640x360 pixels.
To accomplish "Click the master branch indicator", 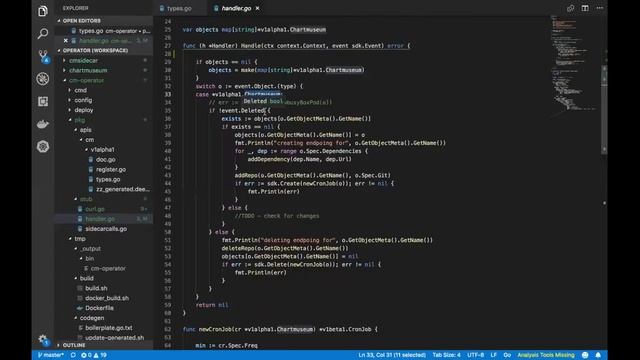I will [x=51, y=355].
